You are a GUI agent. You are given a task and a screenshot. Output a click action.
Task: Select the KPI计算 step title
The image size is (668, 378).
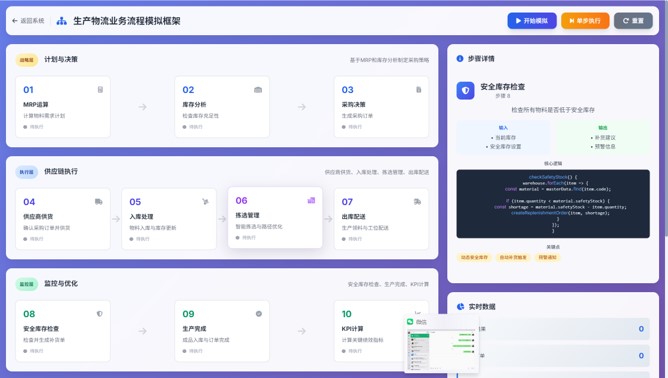click(352, 329)
